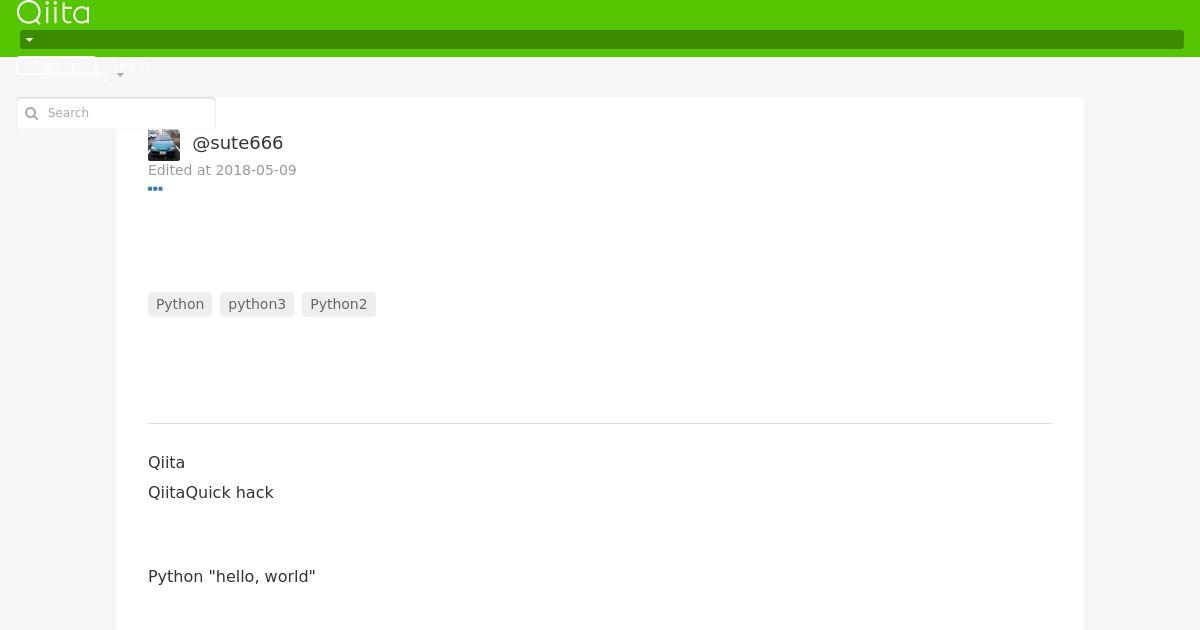Viewport: 1200px width, 630px height.
Task: Open the Community menu
Action: coord(75,75)
